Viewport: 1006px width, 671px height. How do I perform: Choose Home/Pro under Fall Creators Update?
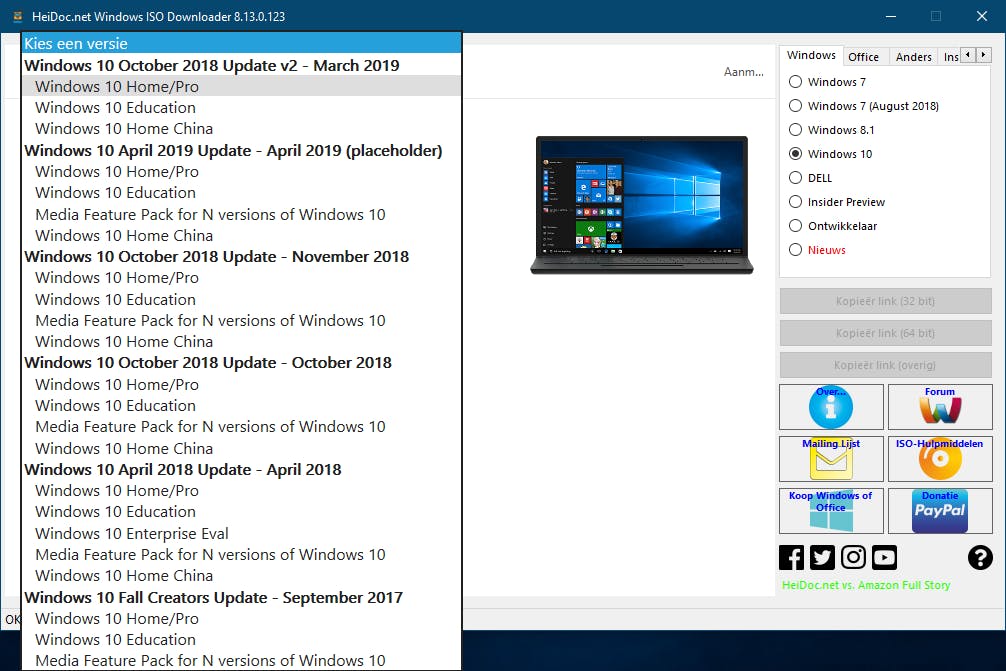pyautogui.click(x=241, y=618)
